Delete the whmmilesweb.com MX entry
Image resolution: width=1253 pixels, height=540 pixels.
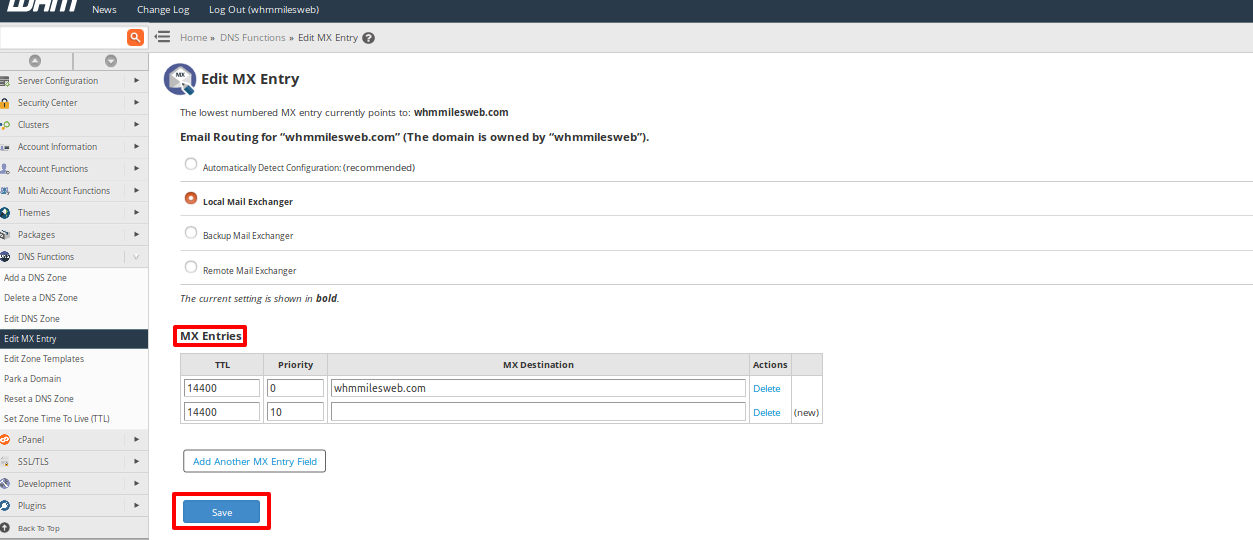click(x=766, y=388)
